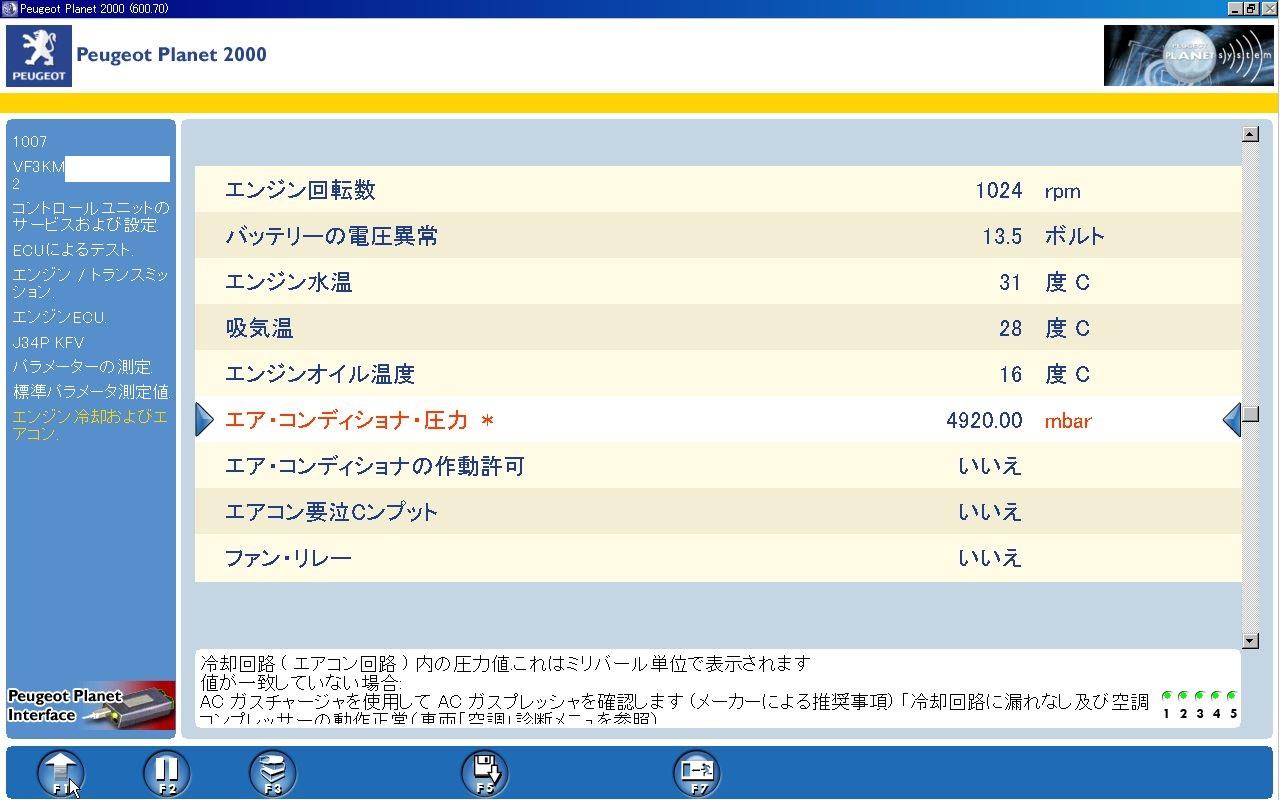Viewport: 1280px width, 800px height.
Task: Click the status indicator LED number 3
Action: pos(1199,696)
